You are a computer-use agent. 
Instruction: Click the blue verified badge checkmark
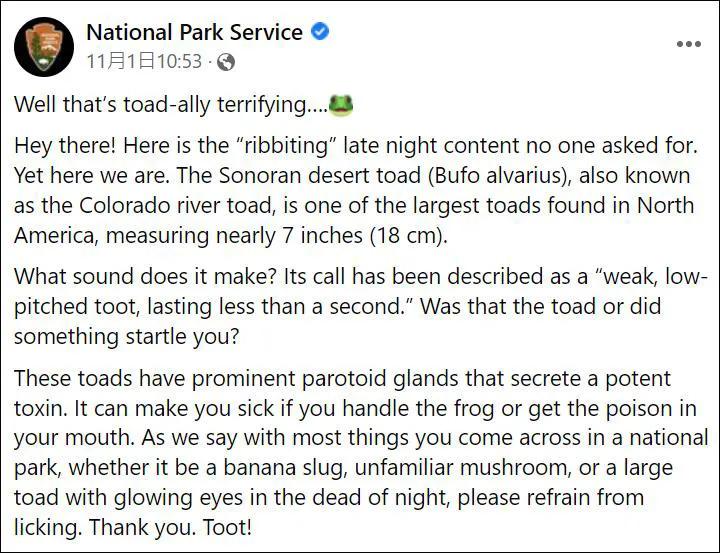point(320,32)
